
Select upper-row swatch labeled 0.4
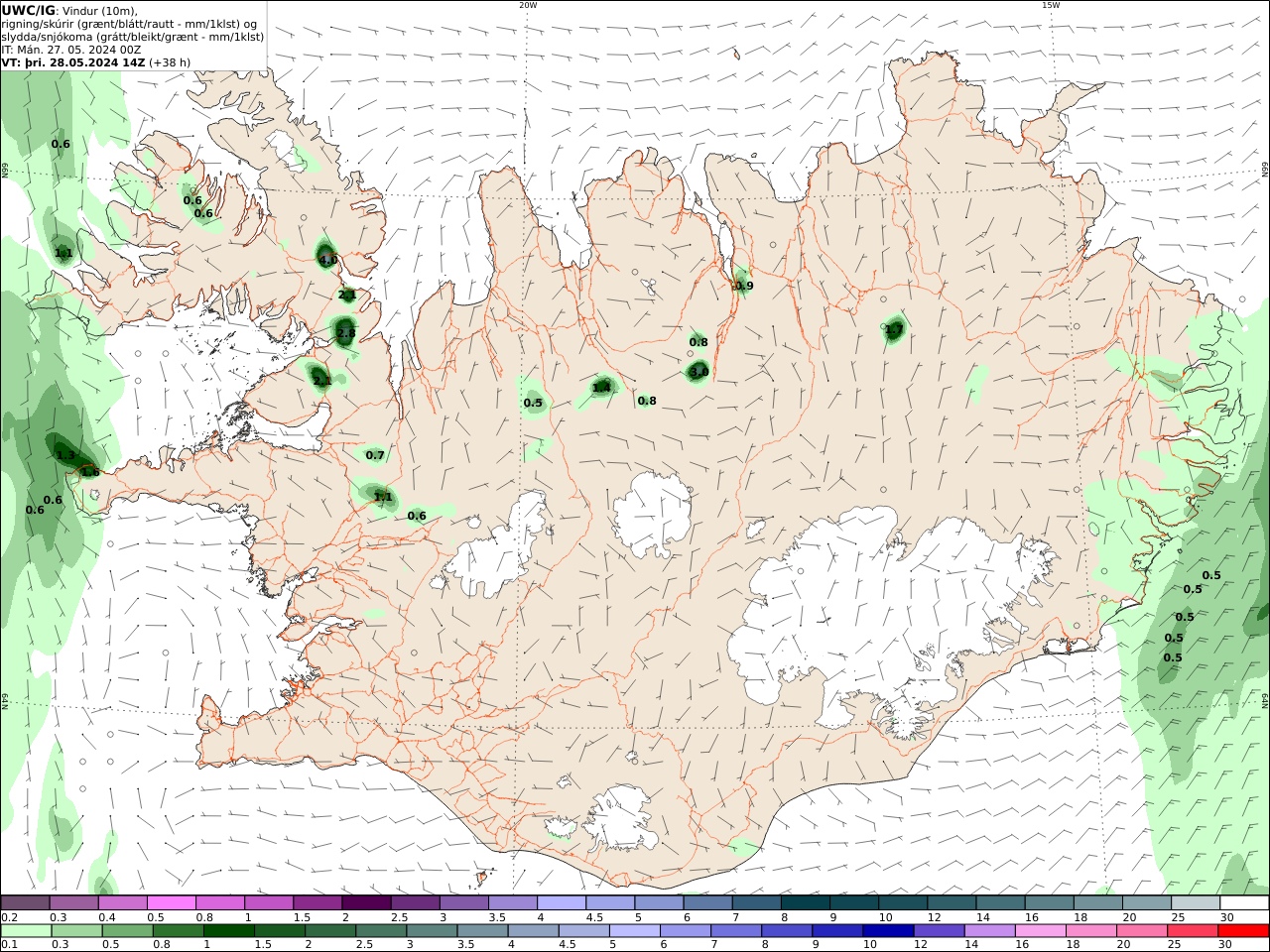[122, 902]
